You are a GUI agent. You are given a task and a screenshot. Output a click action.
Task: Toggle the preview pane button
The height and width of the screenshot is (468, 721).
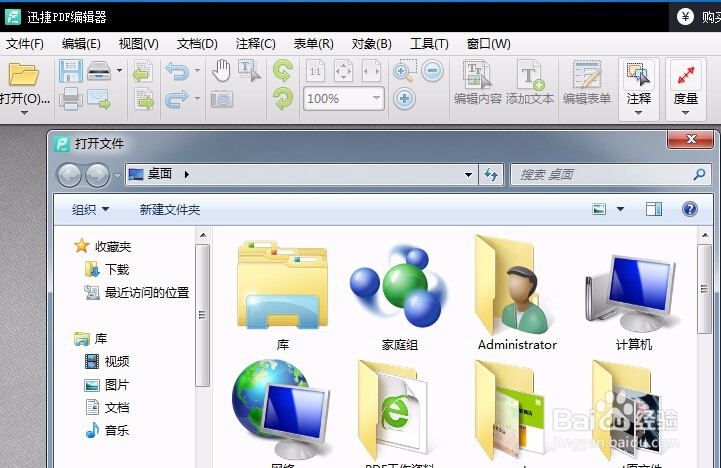(653, 209)
